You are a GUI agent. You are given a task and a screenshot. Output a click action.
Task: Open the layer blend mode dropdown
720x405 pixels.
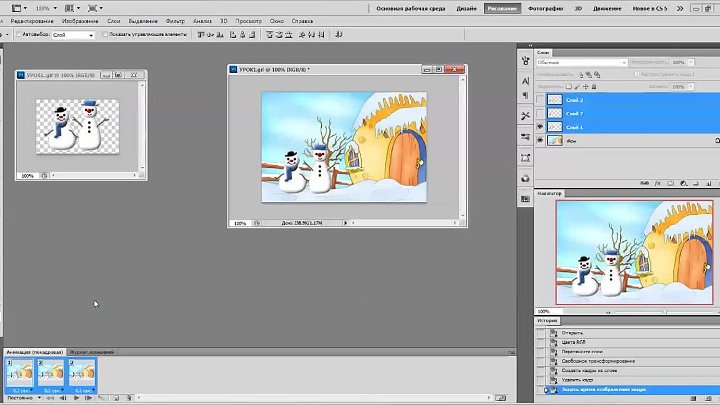[x=582, y=62]
